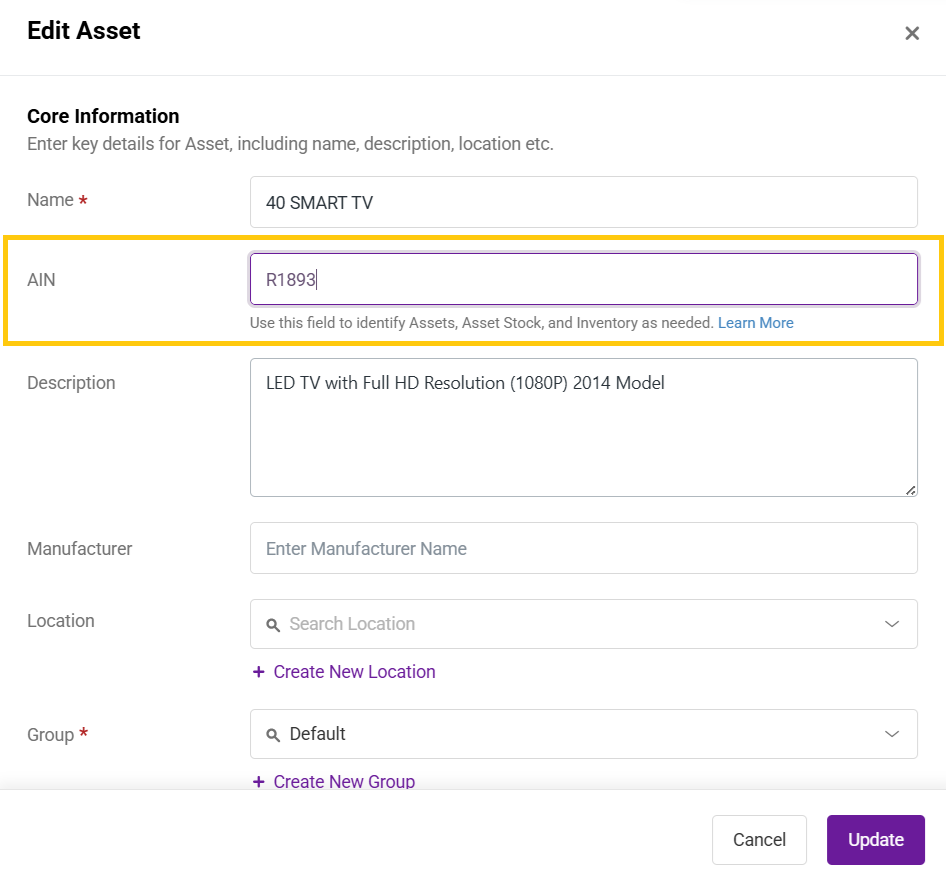Click the Update button
Viewport: 946px width, 894px height.
(875, 840)
